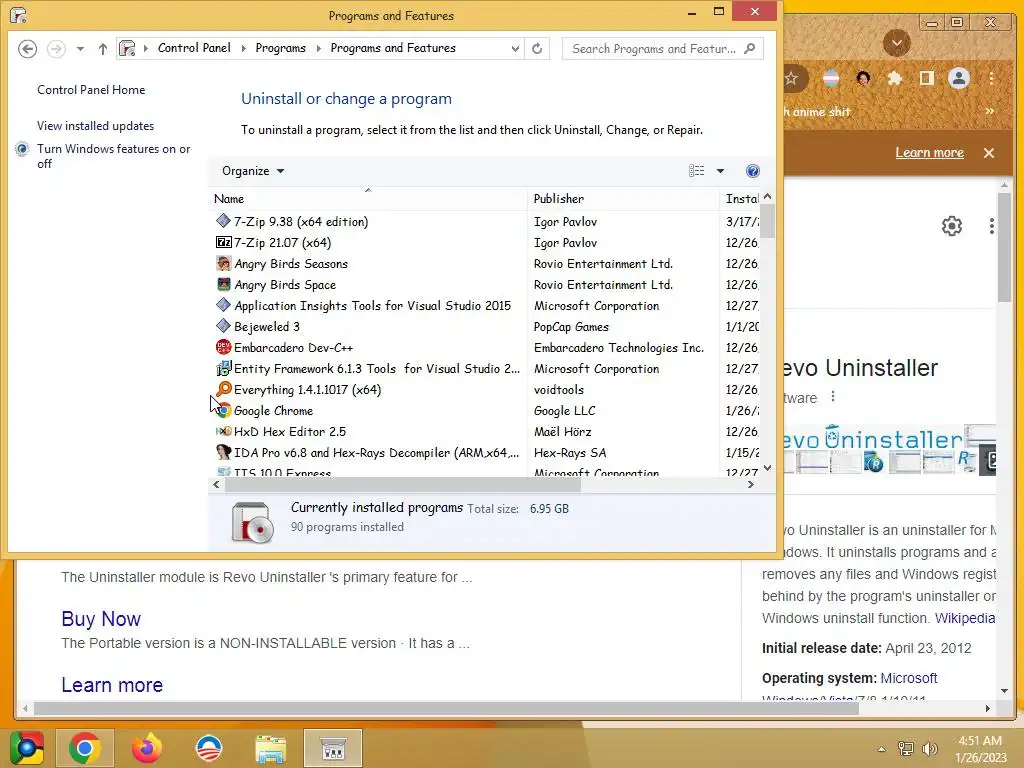Screen dimensions: 1024x768
Task: Select HxD Hex Editor 2.5 entry
Action: tap(289, 432)
